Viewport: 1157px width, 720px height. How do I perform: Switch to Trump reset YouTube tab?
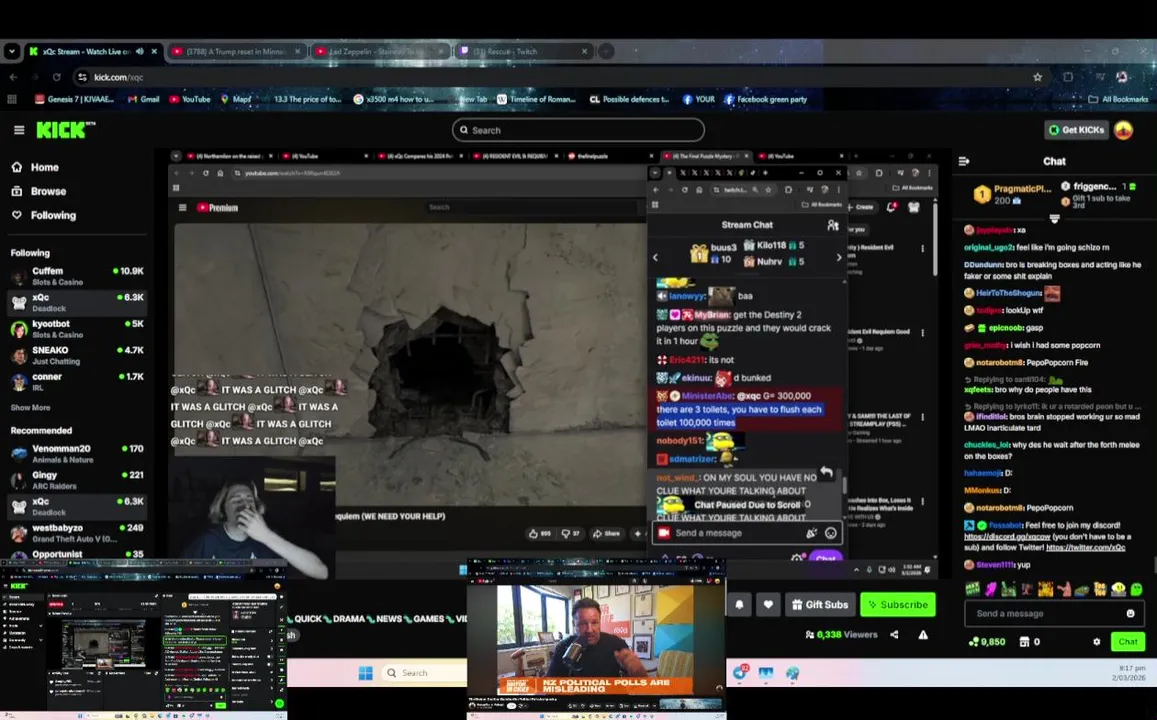point(236,52)
